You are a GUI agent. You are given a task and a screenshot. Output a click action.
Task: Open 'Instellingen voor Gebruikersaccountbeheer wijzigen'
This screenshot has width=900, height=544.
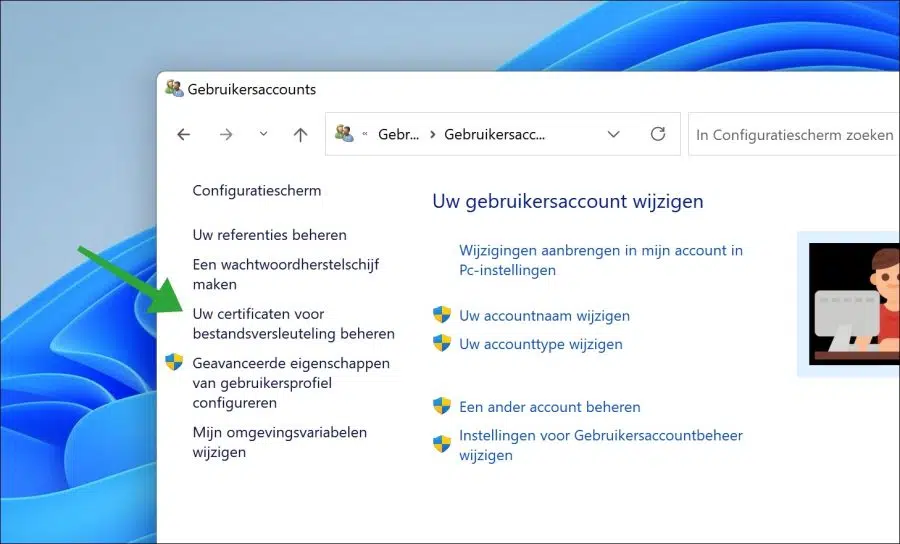601,445
